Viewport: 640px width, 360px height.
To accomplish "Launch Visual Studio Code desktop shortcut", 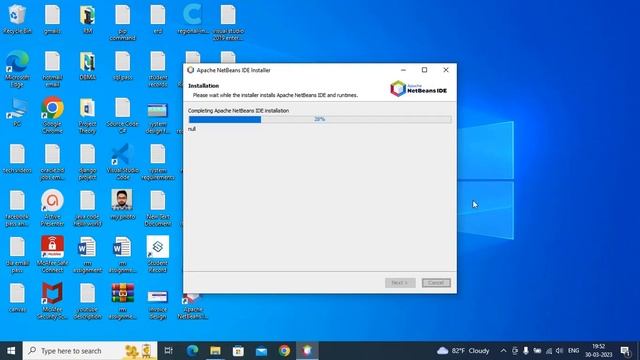I will 122,161.
